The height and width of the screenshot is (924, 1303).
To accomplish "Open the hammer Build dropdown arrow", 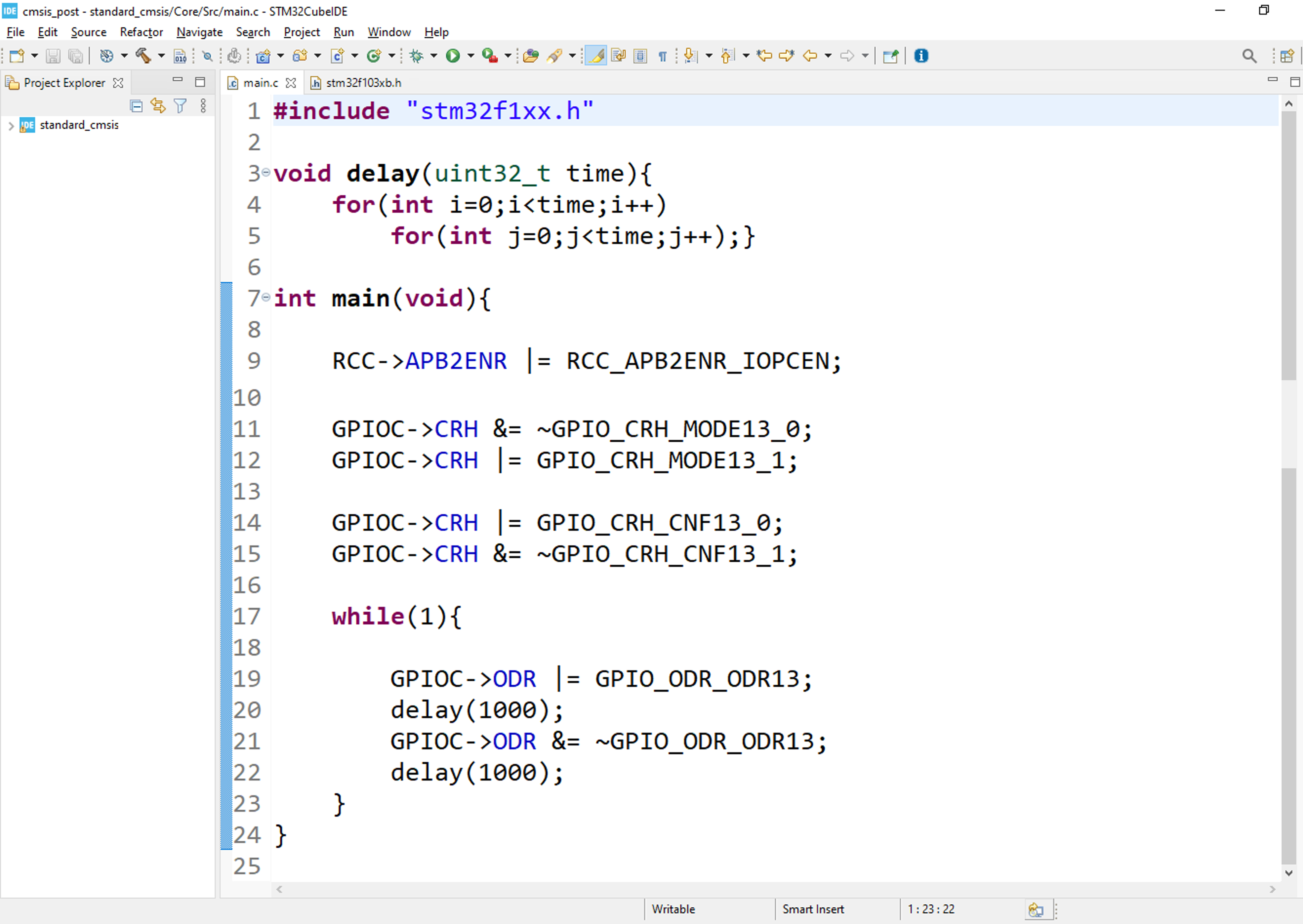I will [x=161, y=56].
